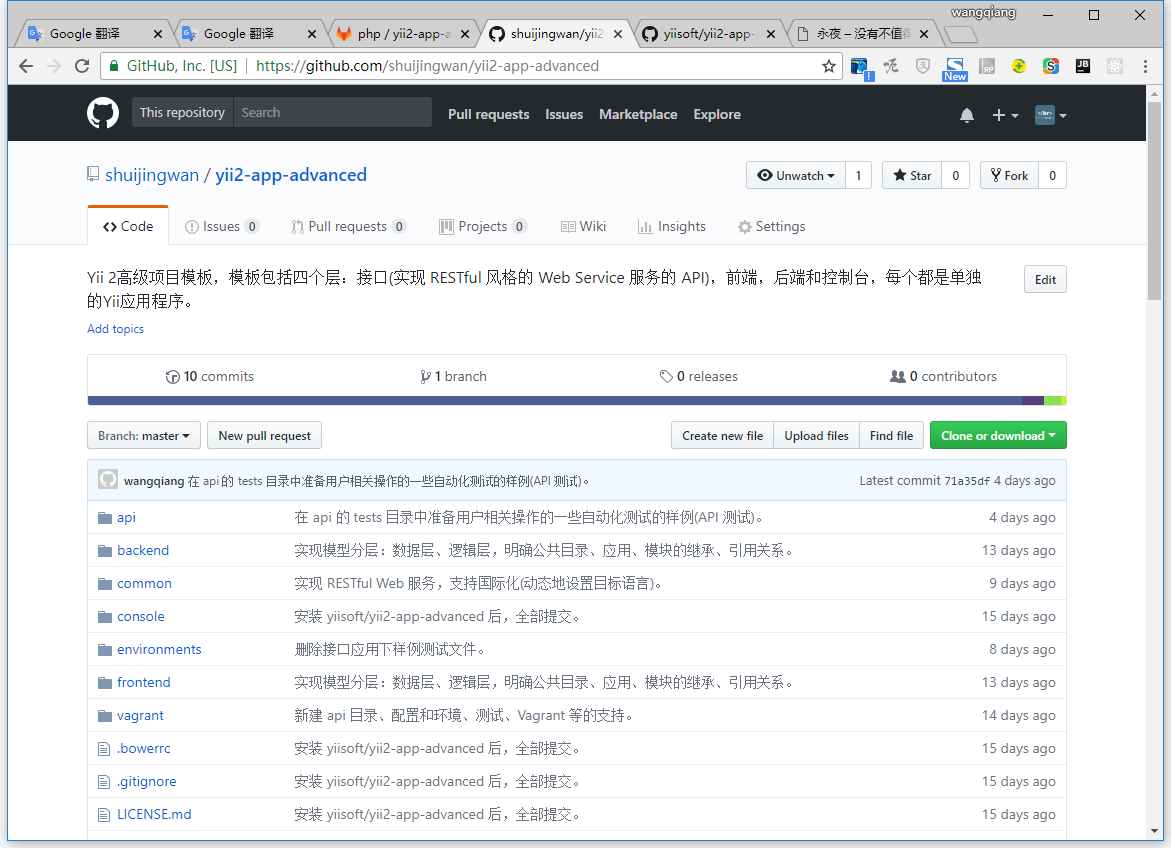The width and height of the screenshot is (1171, 848).
Task: Switch to the Issues tab
Action: click(221, 226)
